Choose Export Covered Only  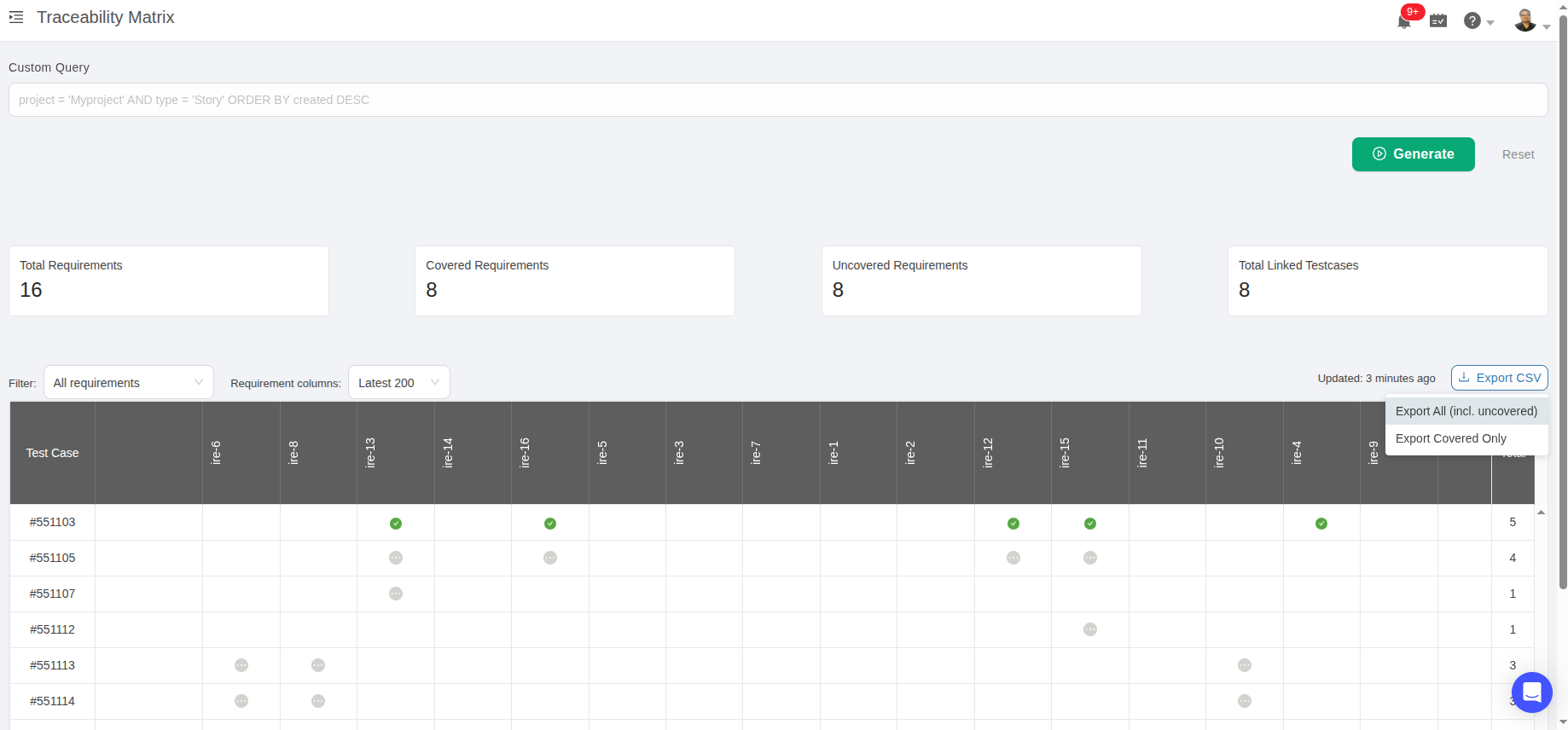1466,438
